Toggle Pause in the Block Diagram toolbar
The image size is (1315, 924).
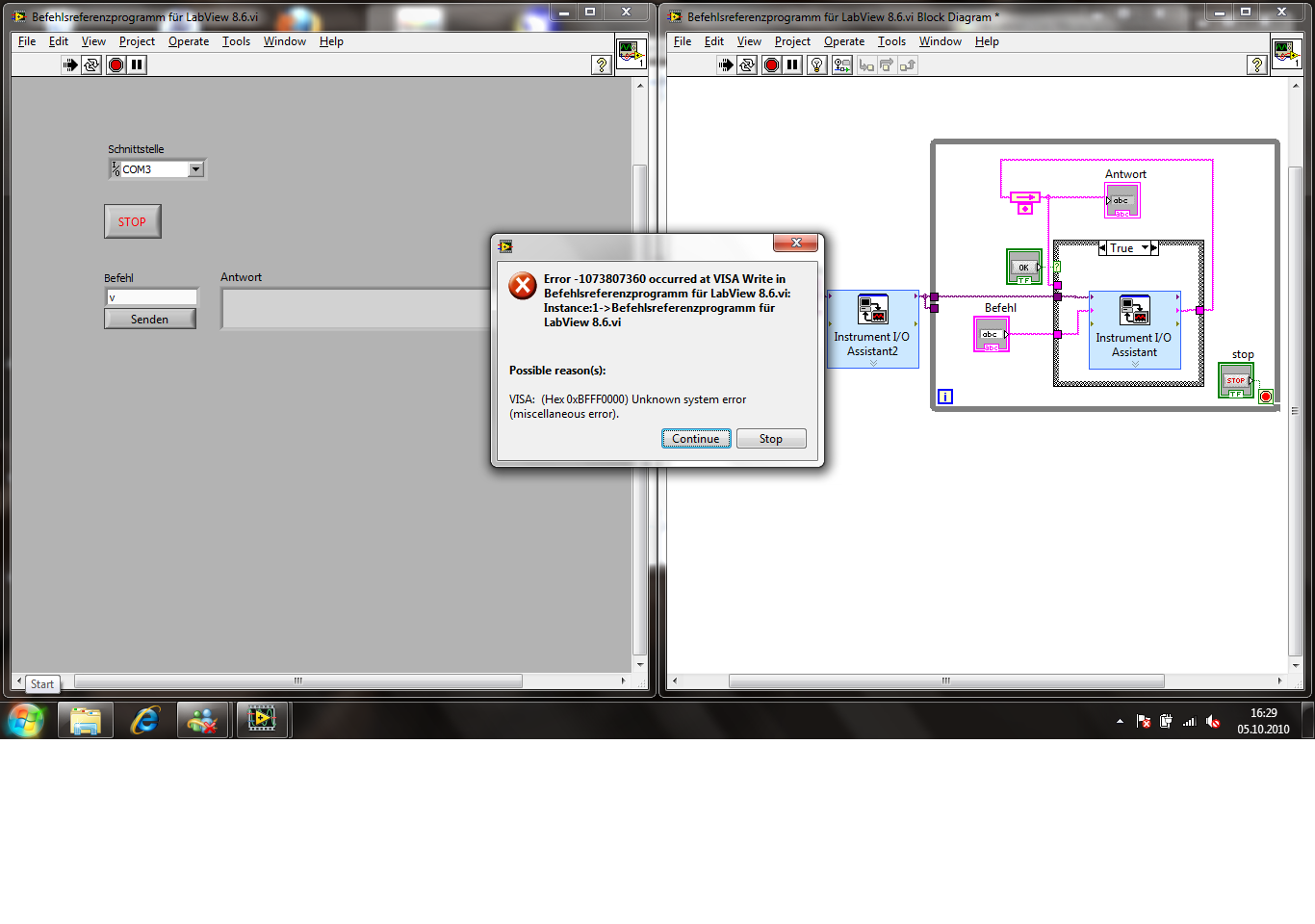[x=792, y=64]
